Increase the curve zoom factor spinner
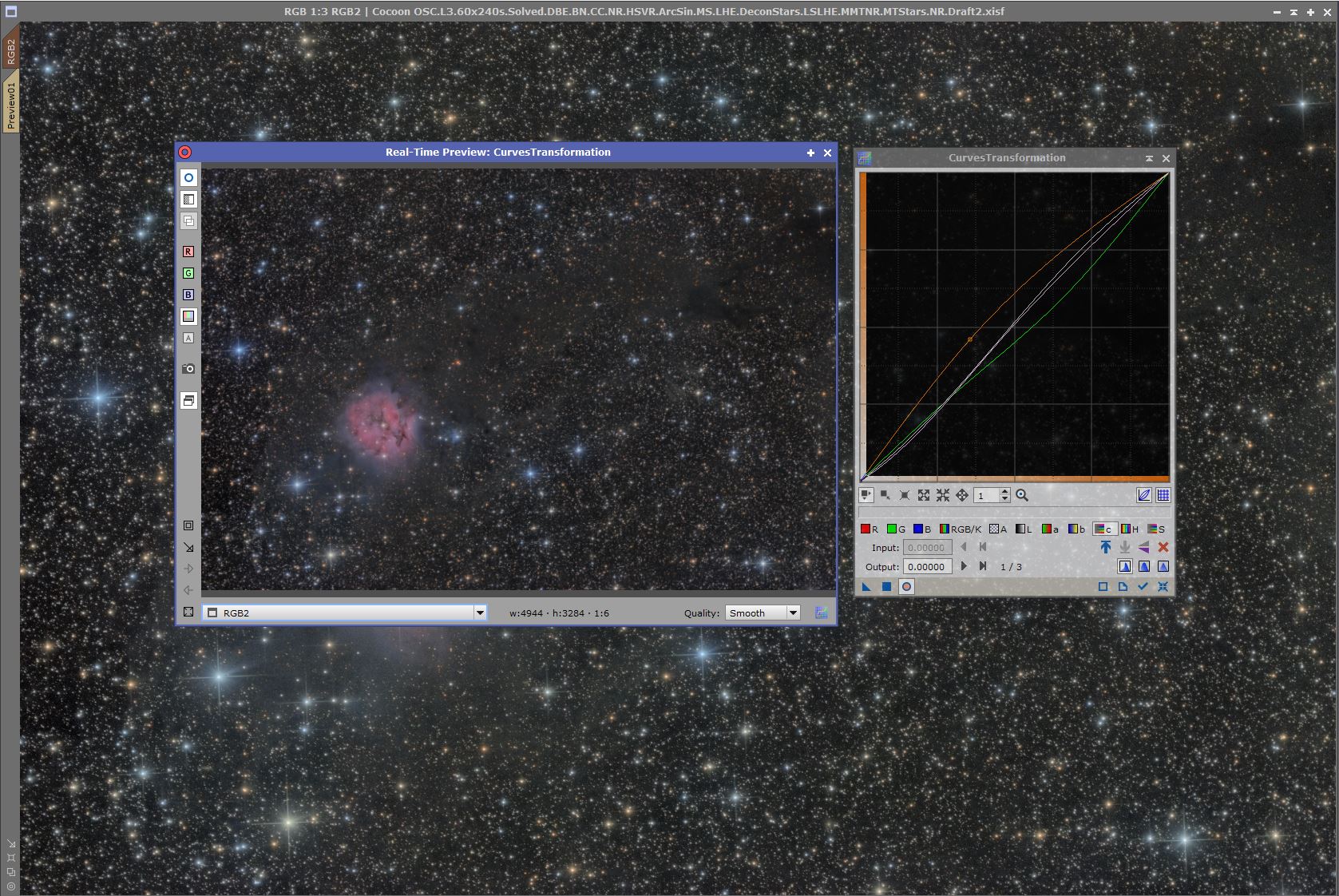Viewport: 1339px width, 896px height. coord(1004,491)
